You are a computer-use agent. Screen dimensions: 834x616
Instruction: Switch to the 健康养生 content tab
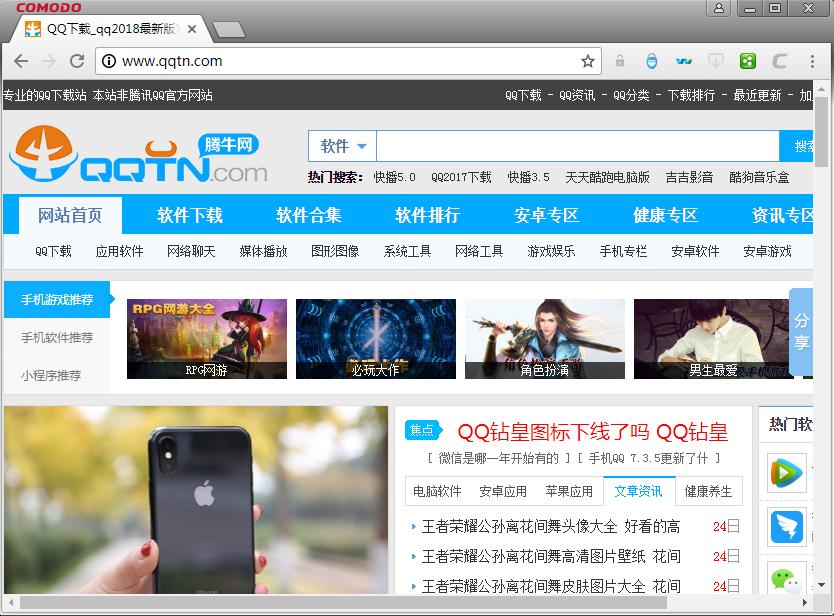click(708, 491)
